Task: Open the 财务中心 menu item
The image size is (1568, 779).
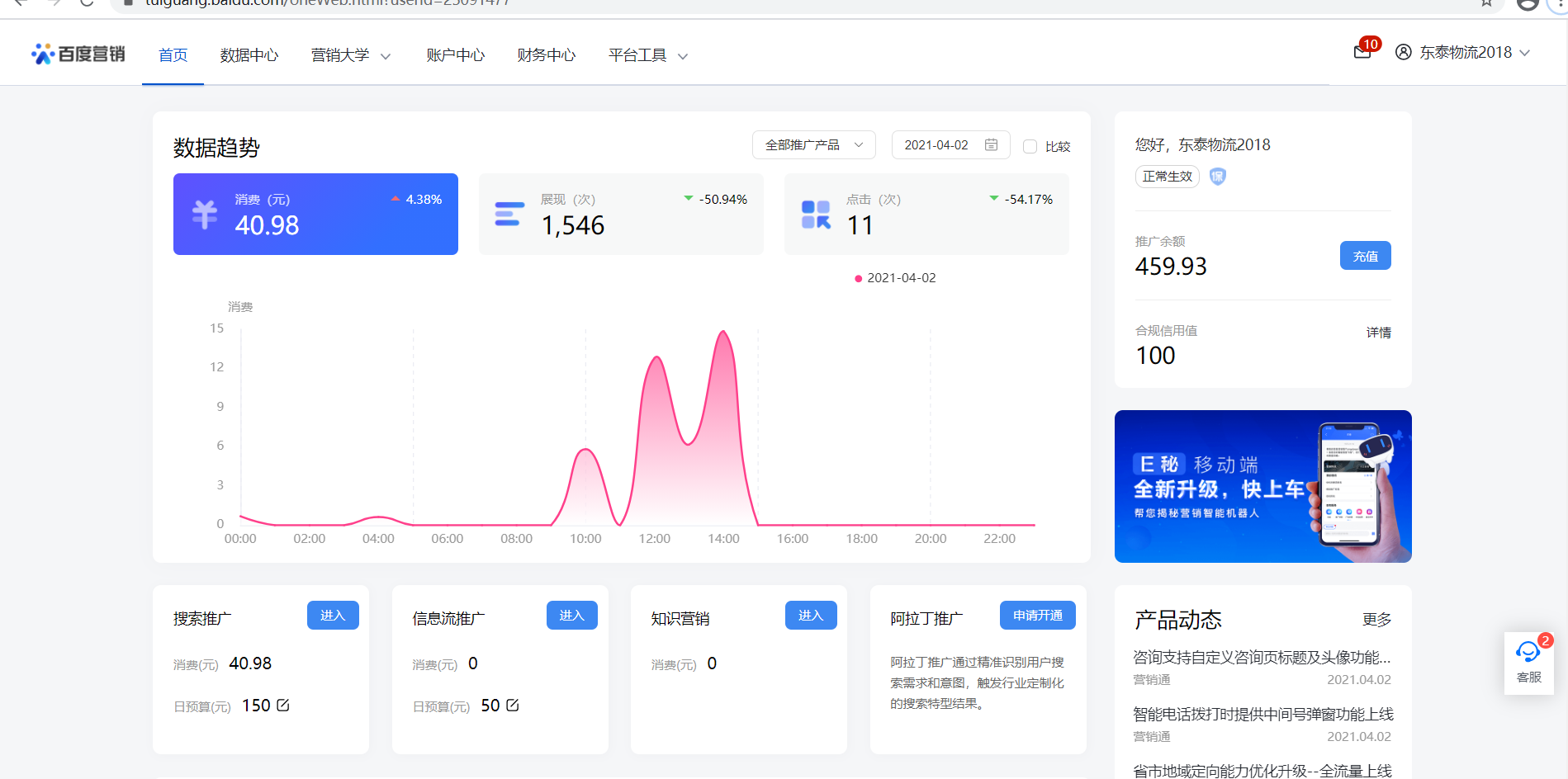Action: tap(547, 55)
